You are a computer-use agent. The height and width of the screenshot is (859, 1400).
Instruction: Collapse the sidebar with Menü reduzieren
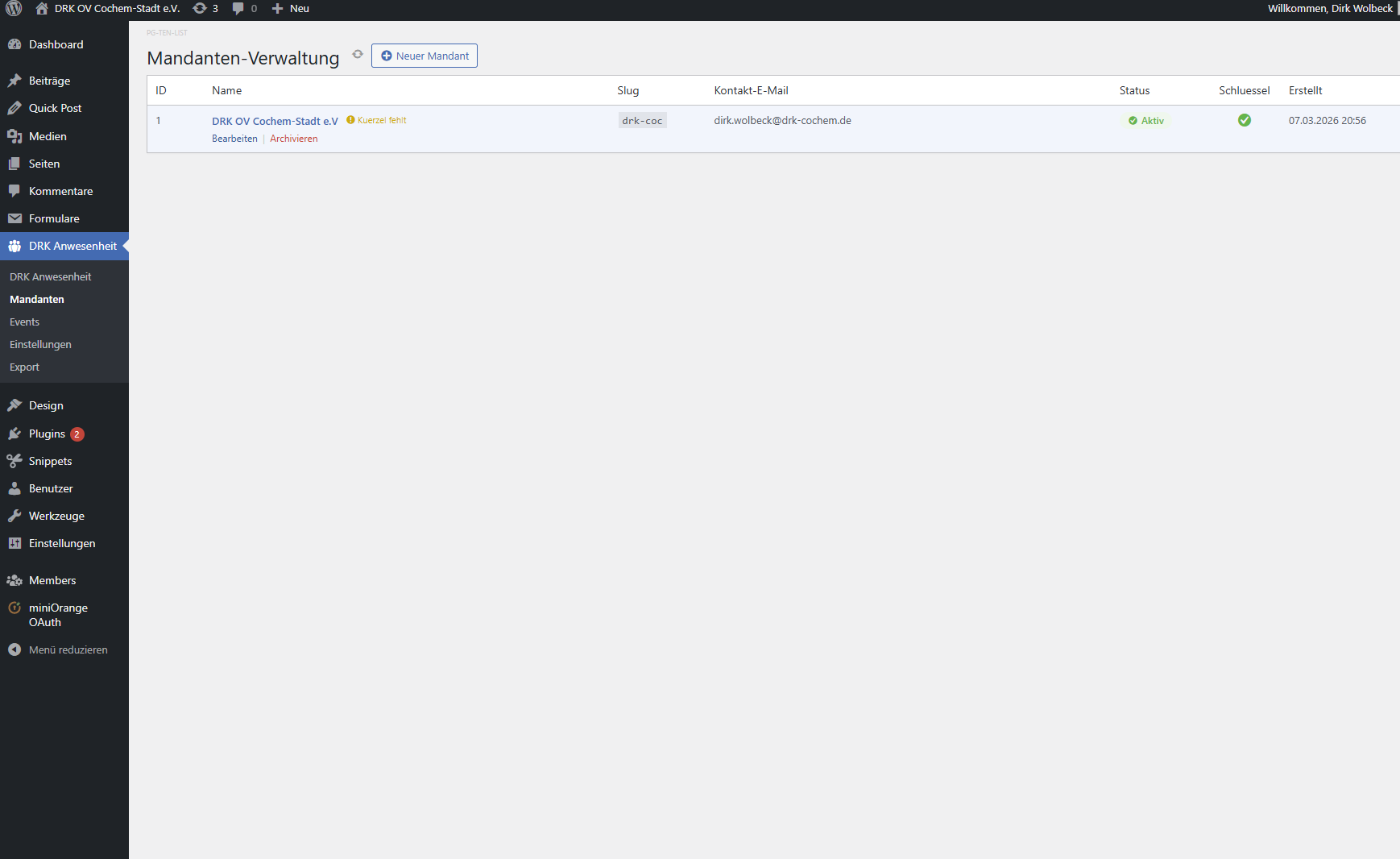click(64, 649)
